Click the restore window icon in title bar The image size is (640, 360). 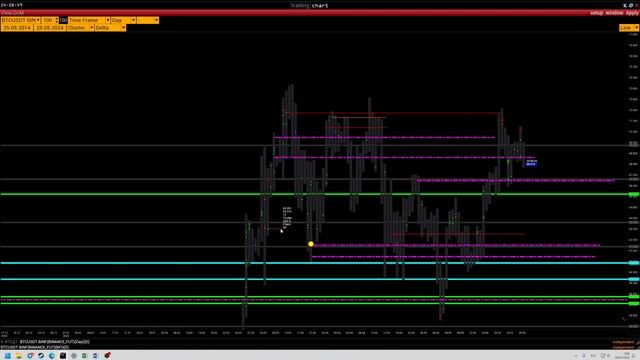click(x=631, y=5)
